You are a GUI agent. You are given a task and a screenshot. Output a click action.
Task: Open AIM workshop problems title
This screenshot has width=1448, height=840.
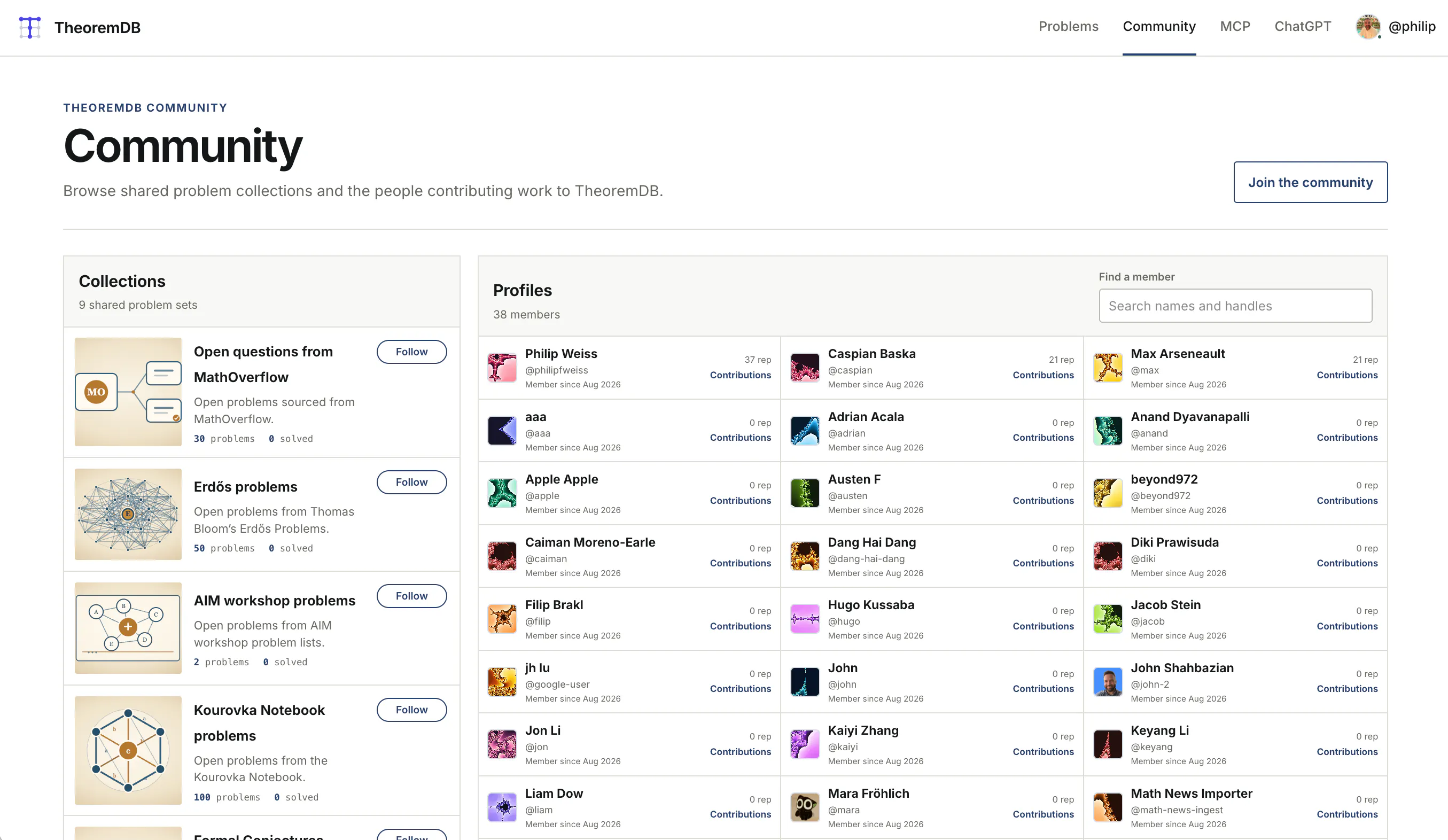[275, 601]
